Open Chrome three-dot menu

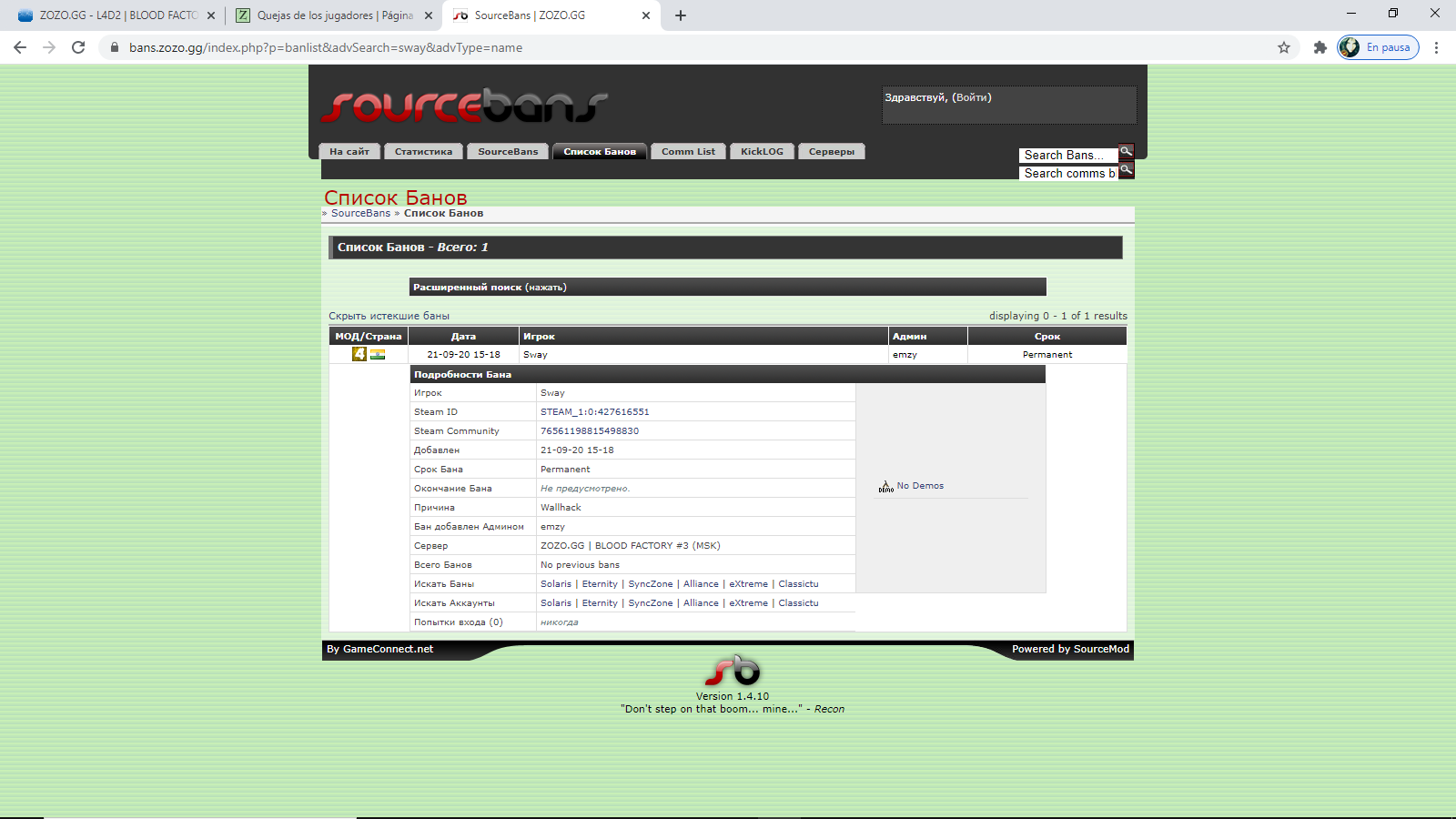click(1437, 47)
